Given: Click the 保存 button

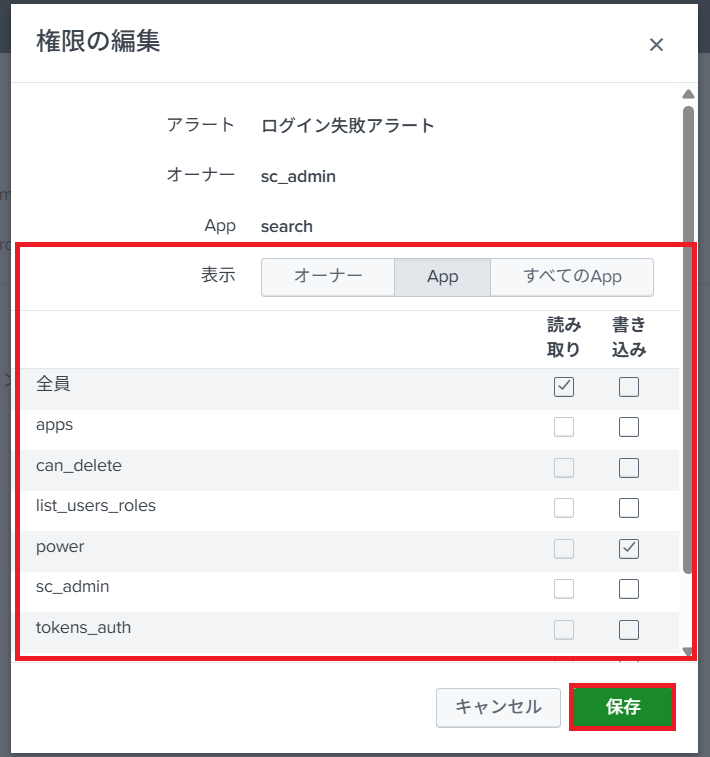Looking at the screenshot, I should (622, 707).
